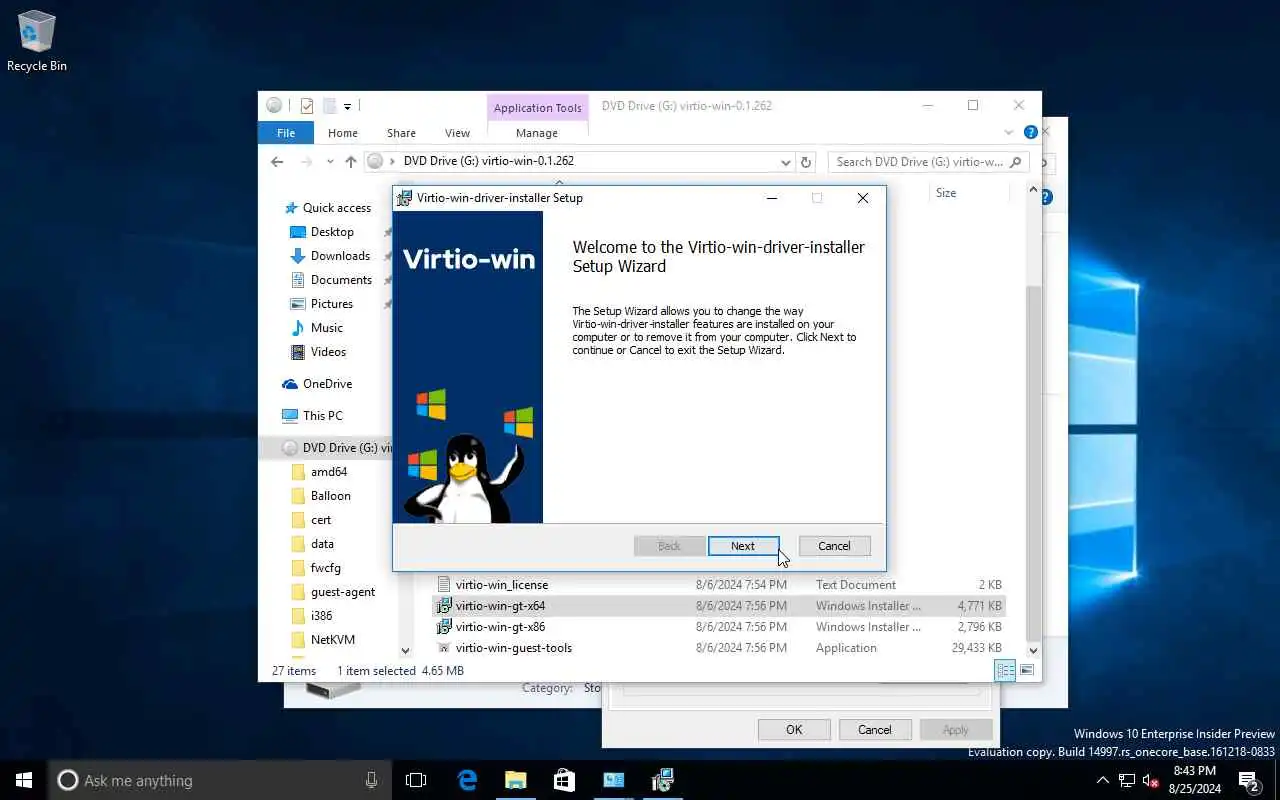Open the Windows Start menu

point(24,780)
